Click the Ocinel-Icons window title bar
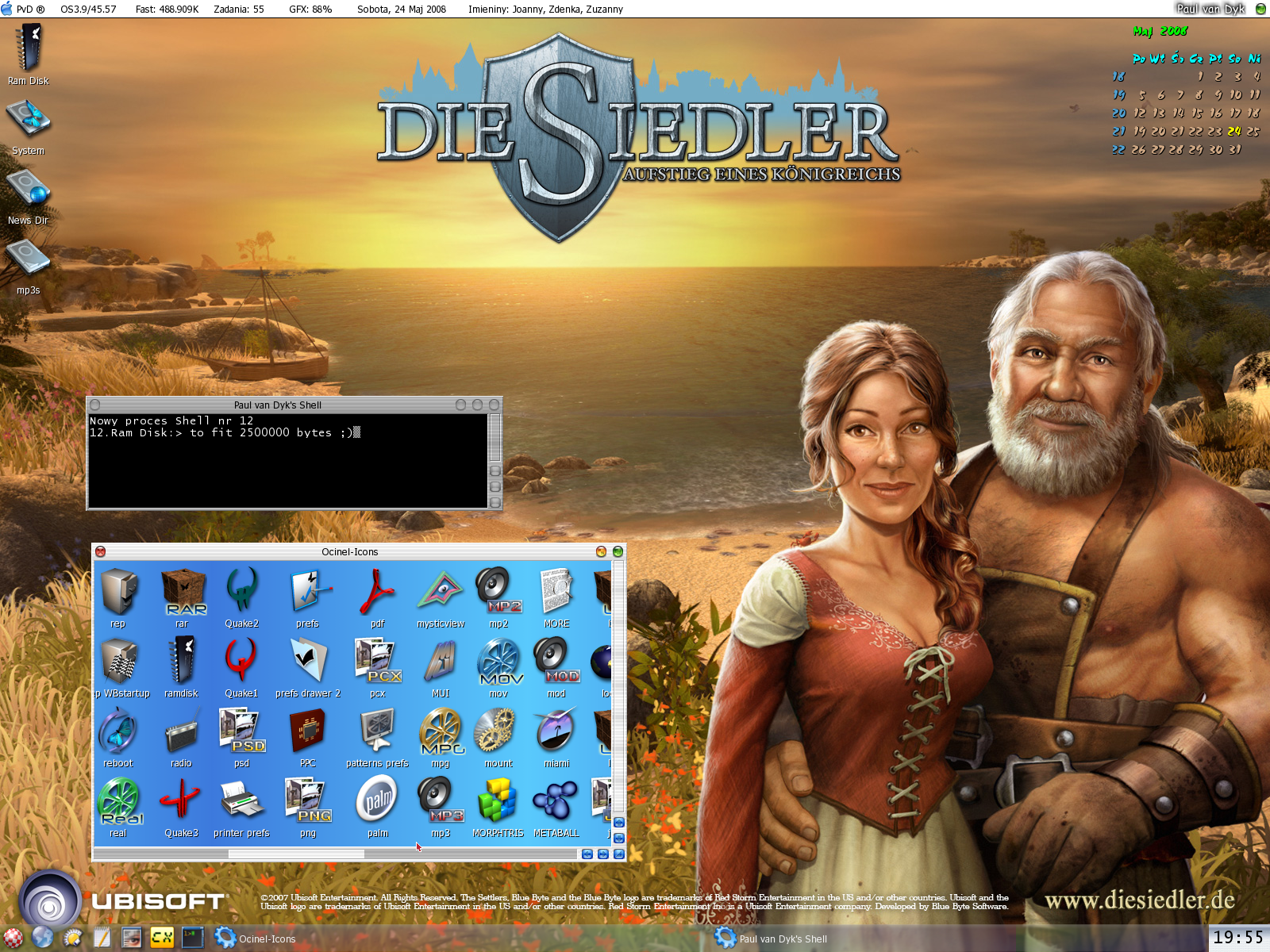 350,551
